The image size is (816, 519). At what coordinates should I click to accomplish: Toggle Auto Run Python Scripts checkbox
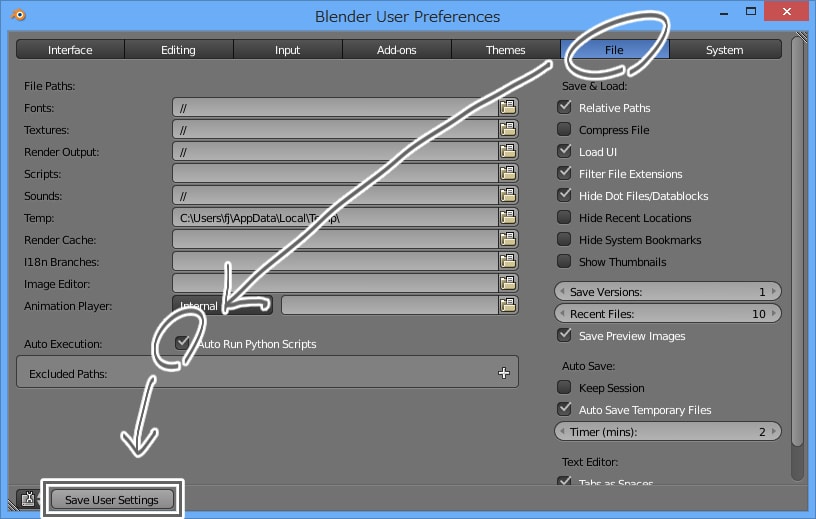click(182, 343)
